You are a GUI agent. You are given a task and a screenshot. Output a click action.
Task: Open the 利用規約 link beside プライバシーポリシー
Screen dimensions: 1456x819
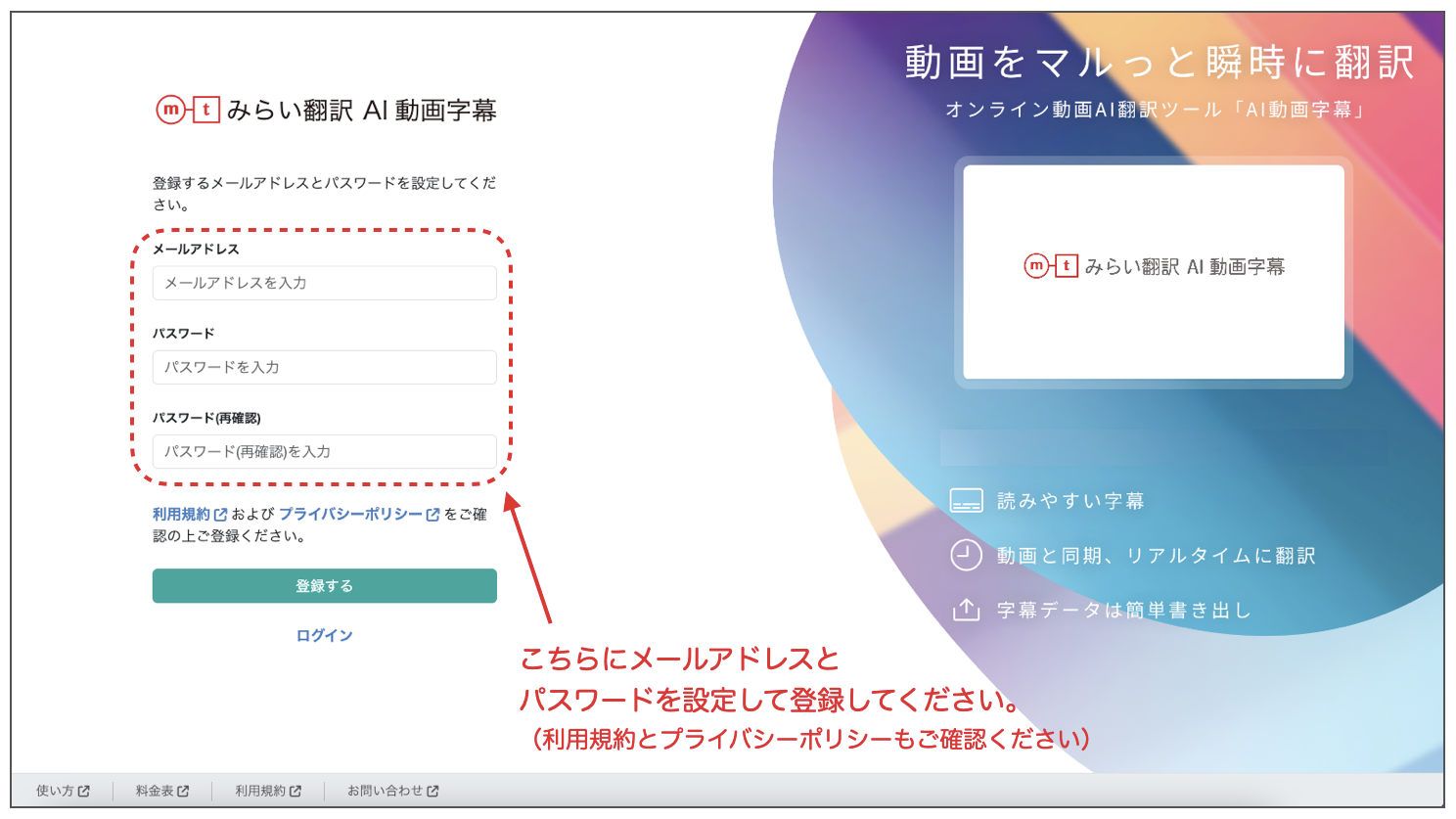point(190,514)
